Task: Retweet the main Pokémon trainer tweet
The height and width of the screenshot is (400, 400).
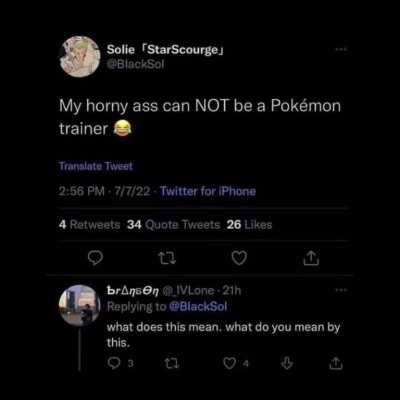Action: pos(167,258)
